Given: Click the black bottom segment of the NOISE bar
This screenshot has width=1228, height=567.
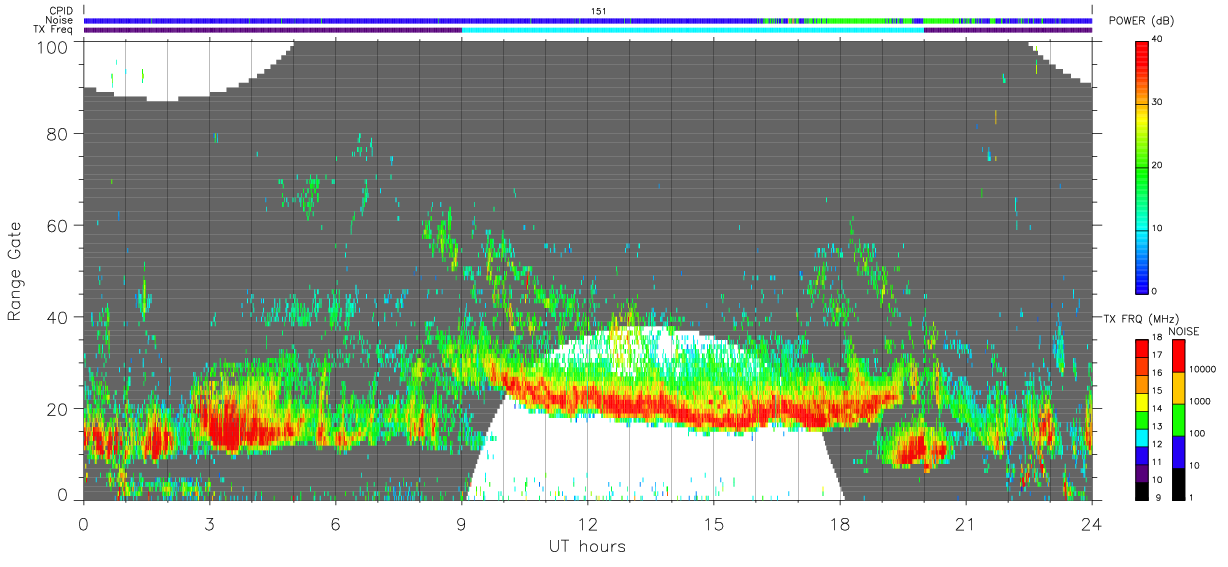Looking at the screenshot, I should (x=1177, y=484).
